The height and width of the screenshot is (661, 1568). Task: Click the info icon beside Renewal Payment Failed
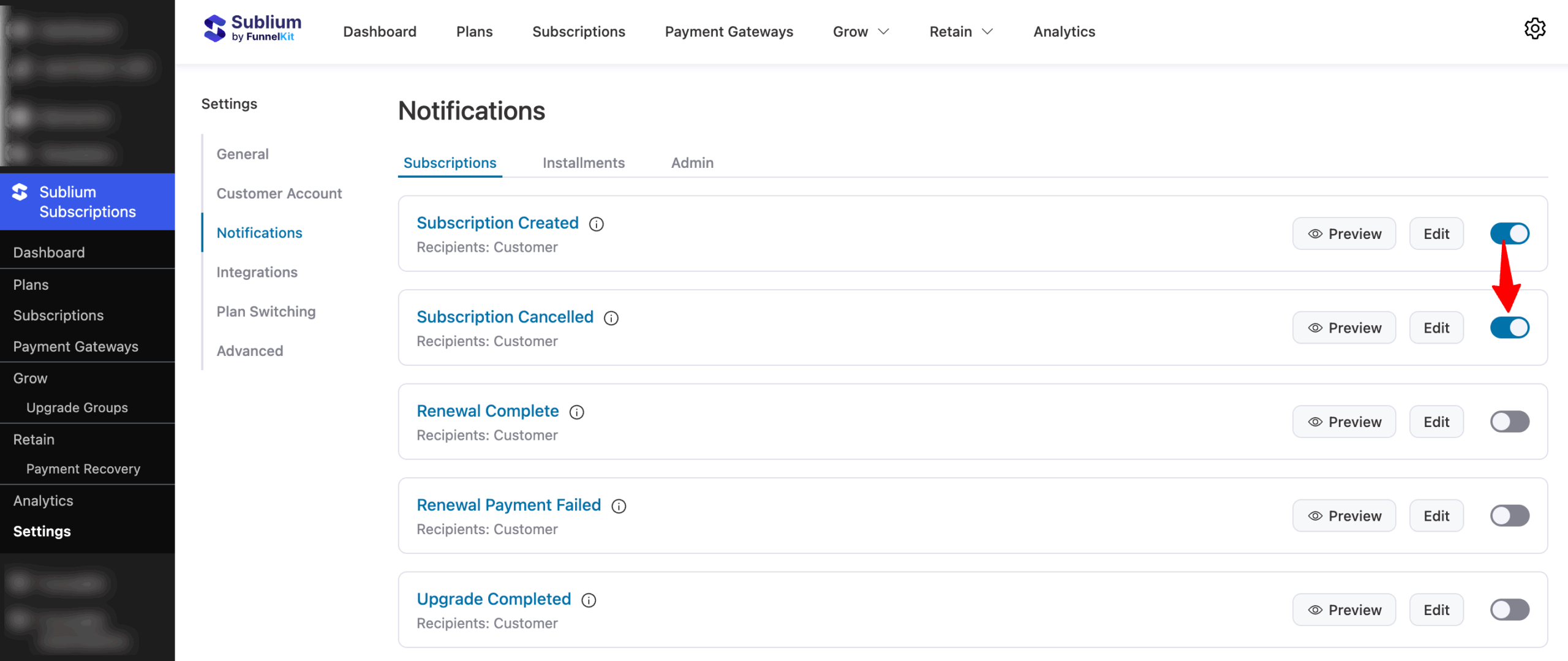tap(619, 506)
